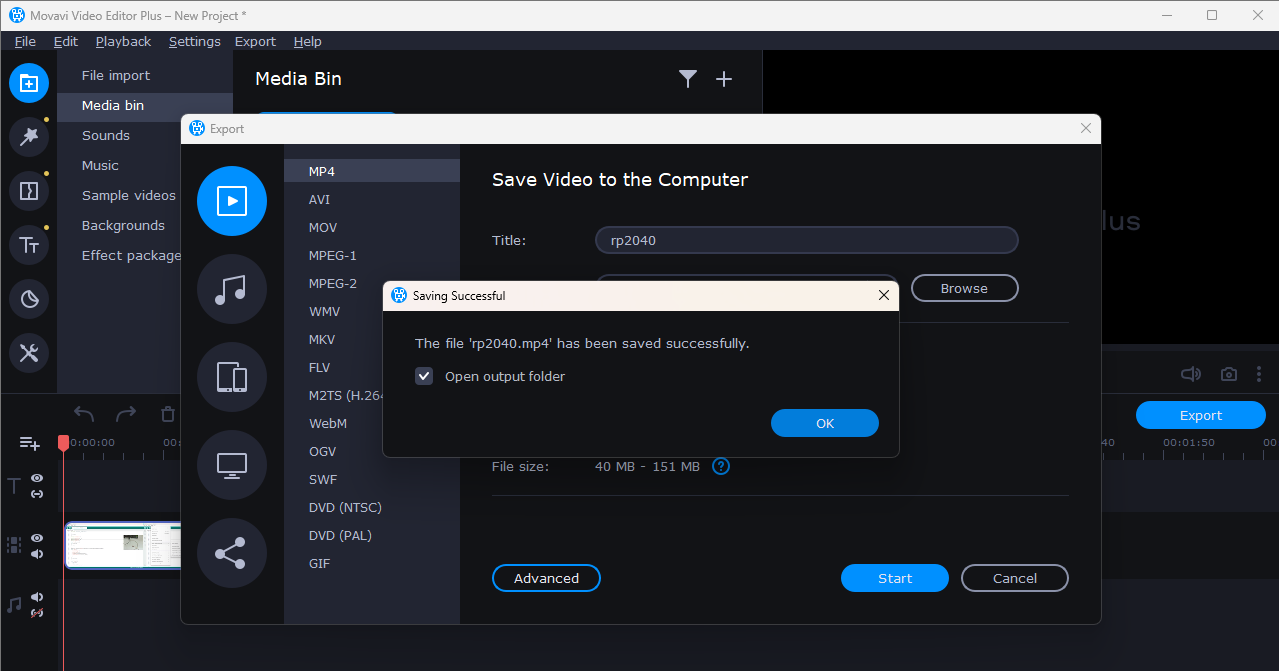Click the Media Bin filter funnel icon
Screen dimensions: 1279x671
click(x=687, y=79)
